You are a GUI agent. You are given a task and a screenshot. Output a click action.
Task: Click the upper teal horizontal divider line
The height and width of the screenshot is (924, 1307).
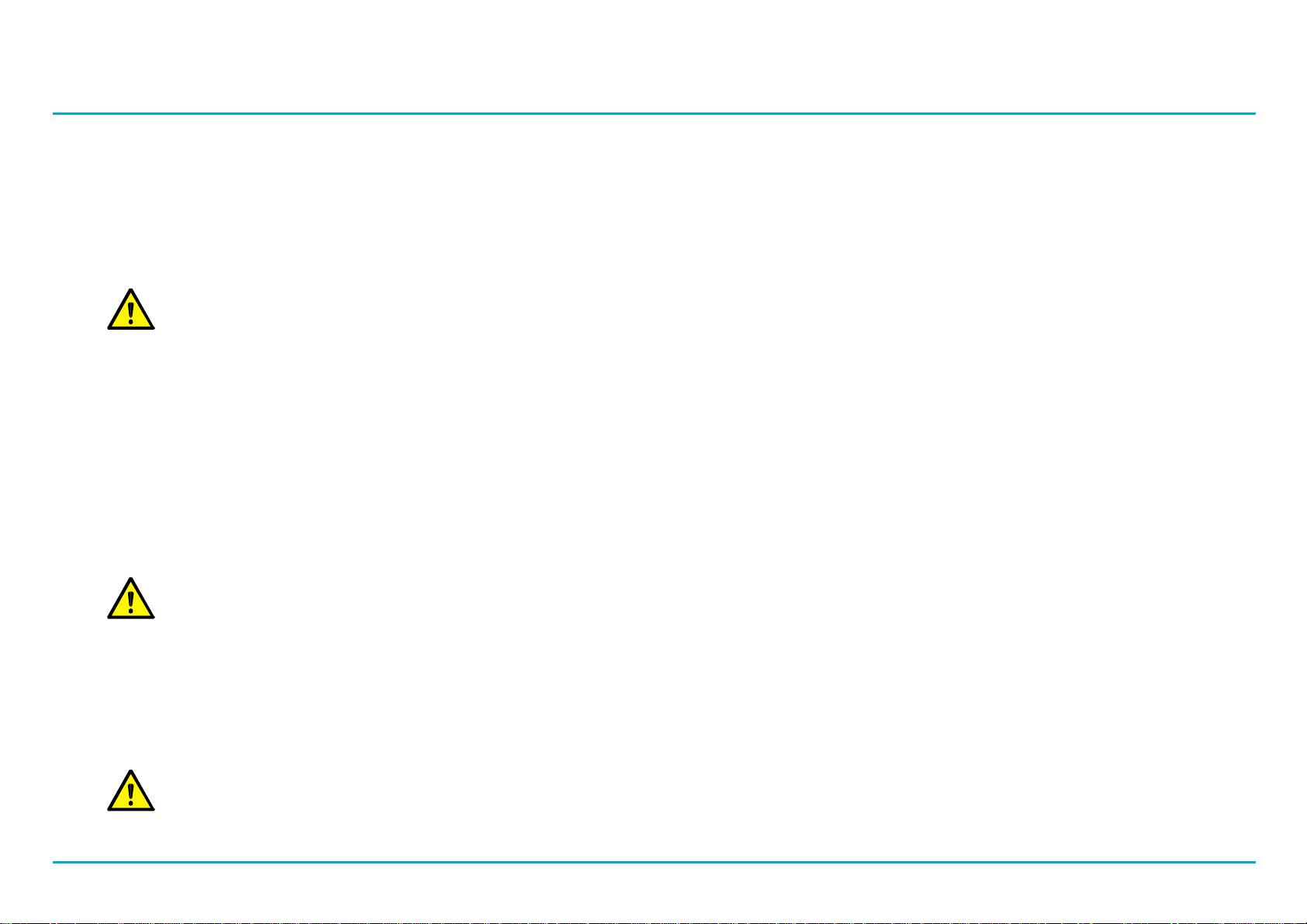[x=653, y=114]
